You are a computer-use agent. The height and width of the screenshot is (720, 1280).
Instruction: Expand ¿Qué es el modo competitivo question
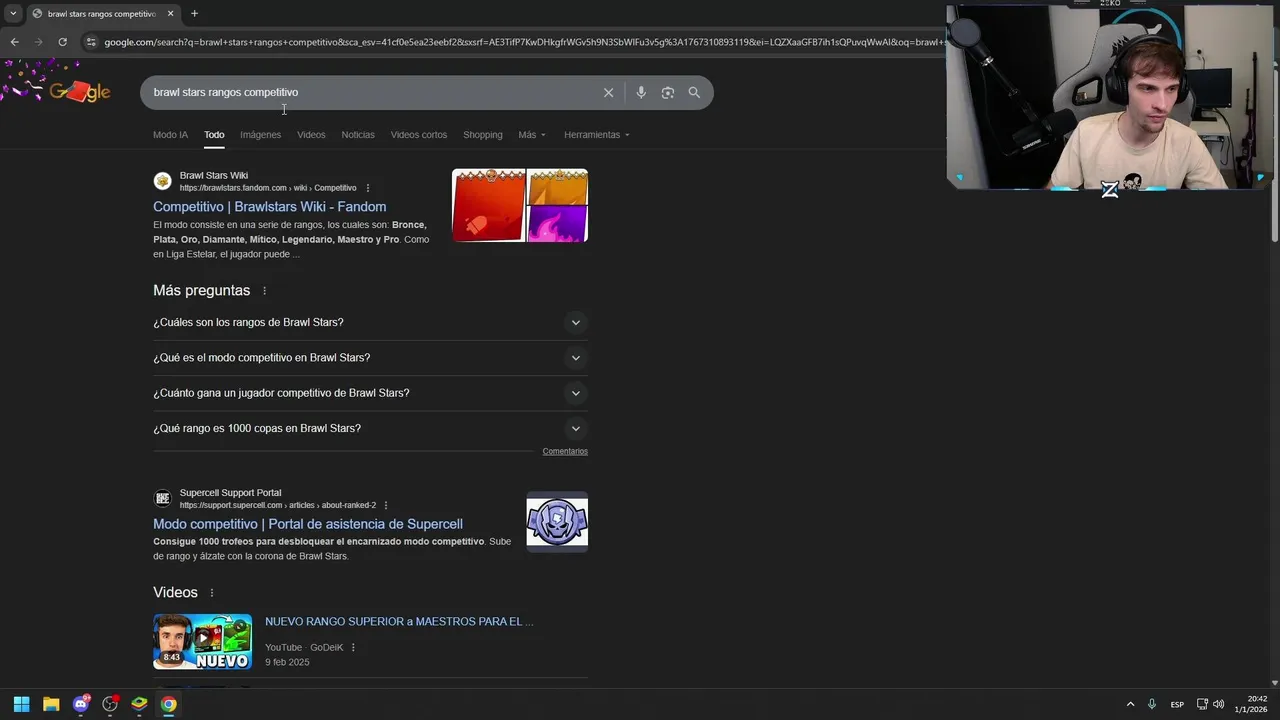tap(370, 358)
